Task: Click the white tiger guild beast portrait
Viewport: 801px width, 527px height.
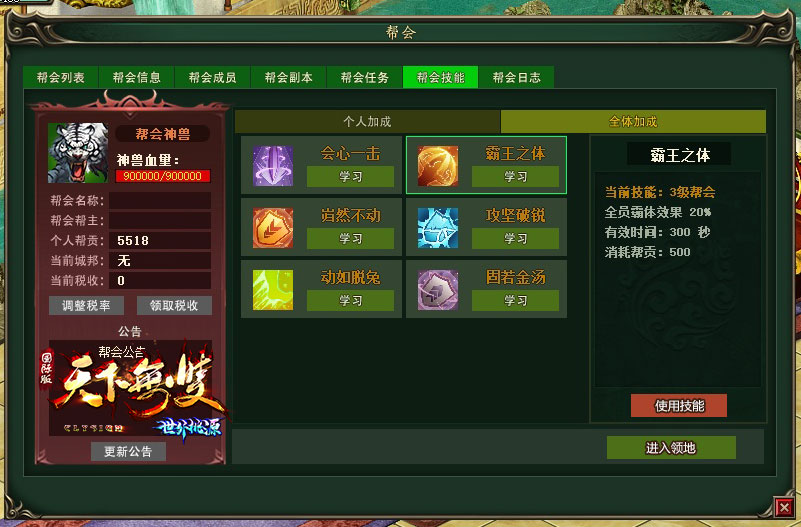Action: click(x=78, y=153)
